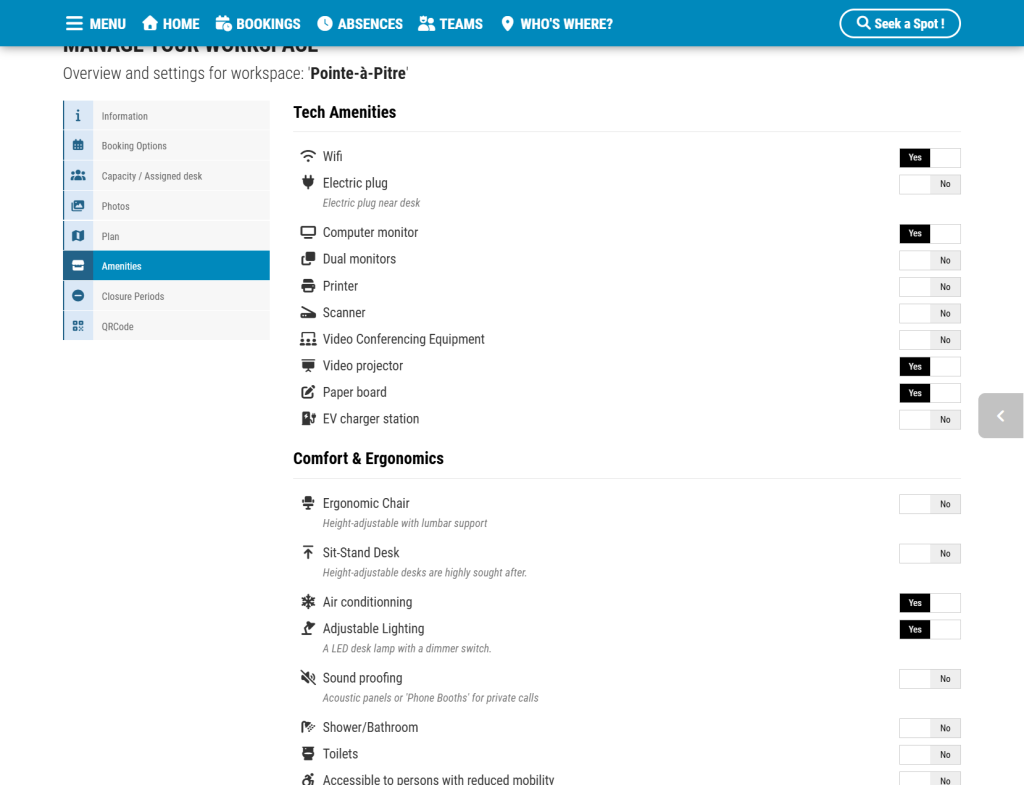Image resolution: width=1024 pixels, height=785 pixels.
Task: Click the Dual monitors icon
Action: click(308, 259)
